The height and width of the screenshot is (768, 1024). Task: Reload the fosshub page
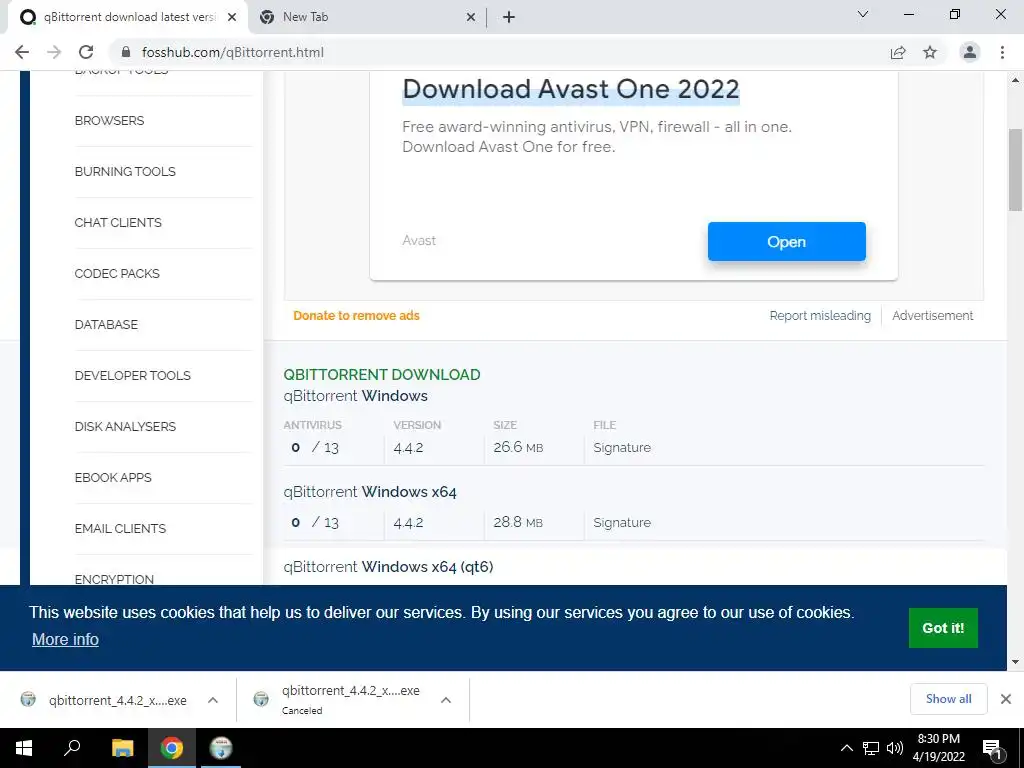86,52
